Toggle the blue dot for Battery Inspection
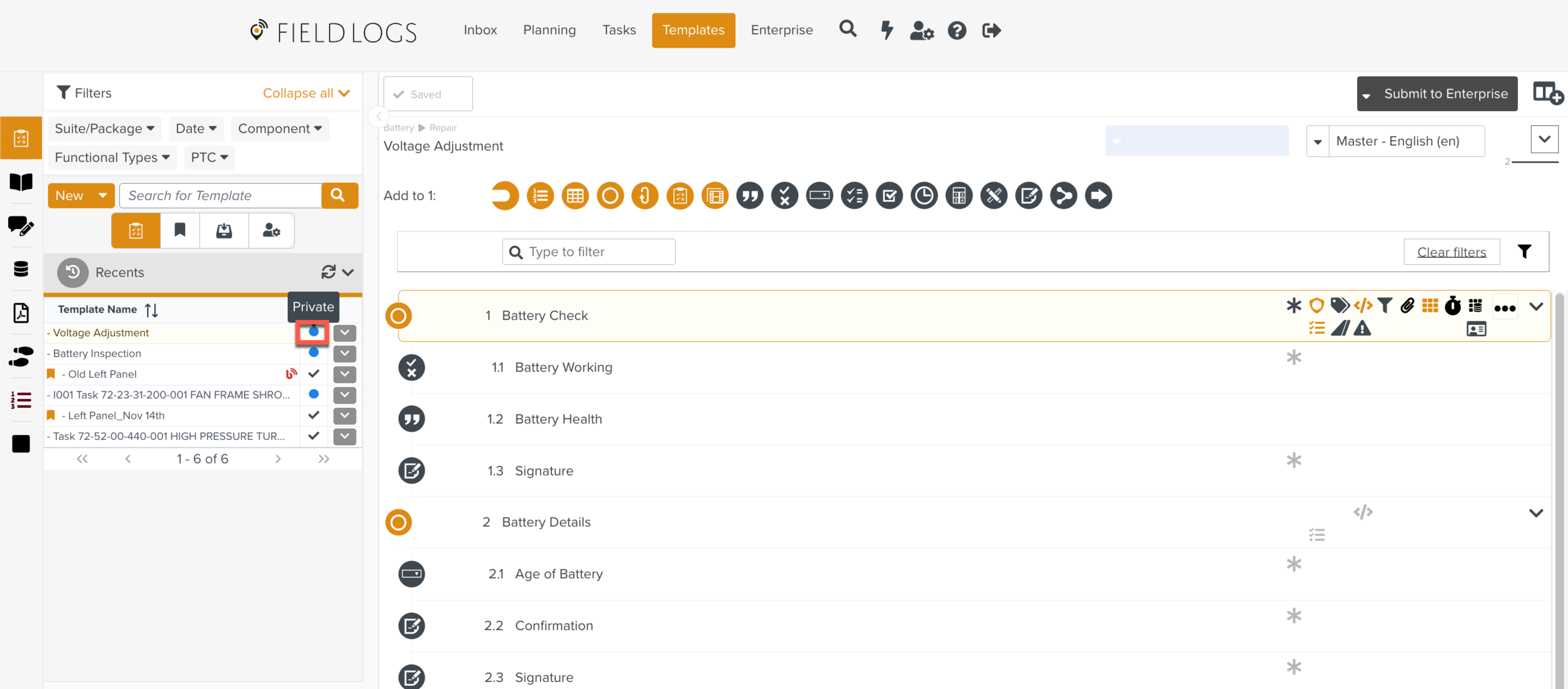Screen dimensions: 1568x689 pyautogui.click(x=314, y=353)
